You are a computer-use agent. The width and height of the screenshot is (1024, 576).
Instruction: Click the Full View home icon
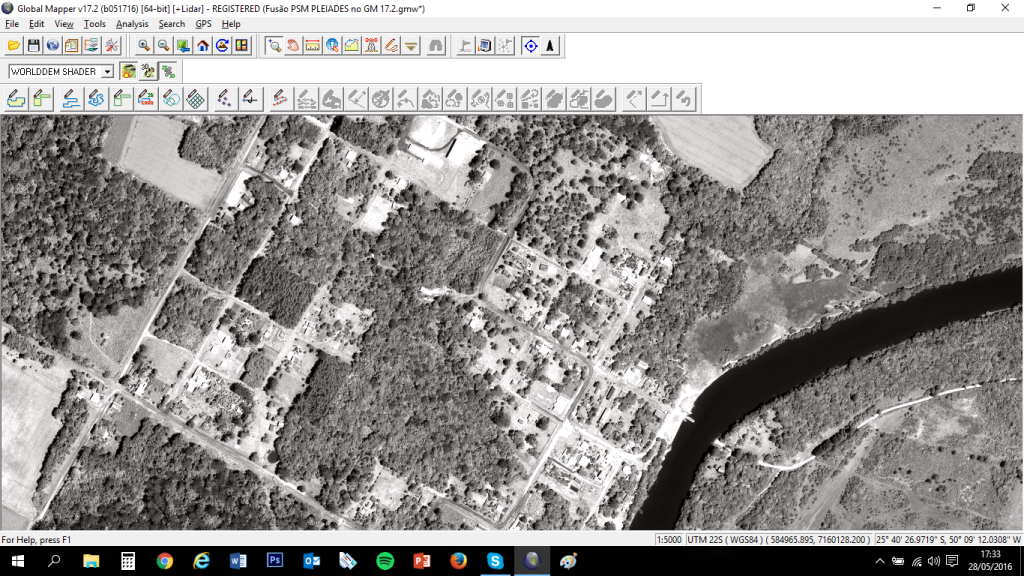point(203,45)
